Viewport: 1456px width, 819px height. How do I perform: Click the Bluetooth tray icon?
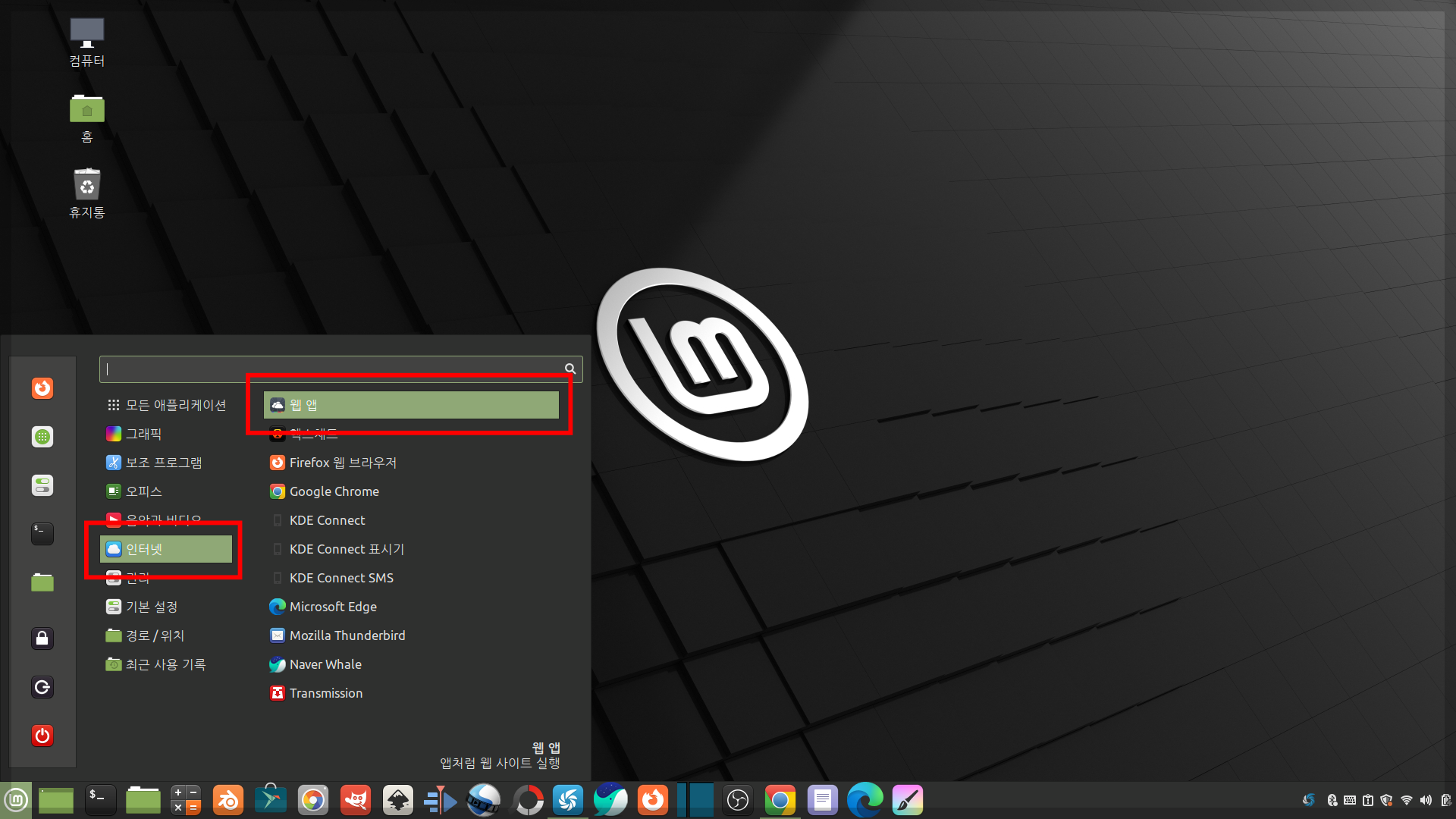[1332, 800]
